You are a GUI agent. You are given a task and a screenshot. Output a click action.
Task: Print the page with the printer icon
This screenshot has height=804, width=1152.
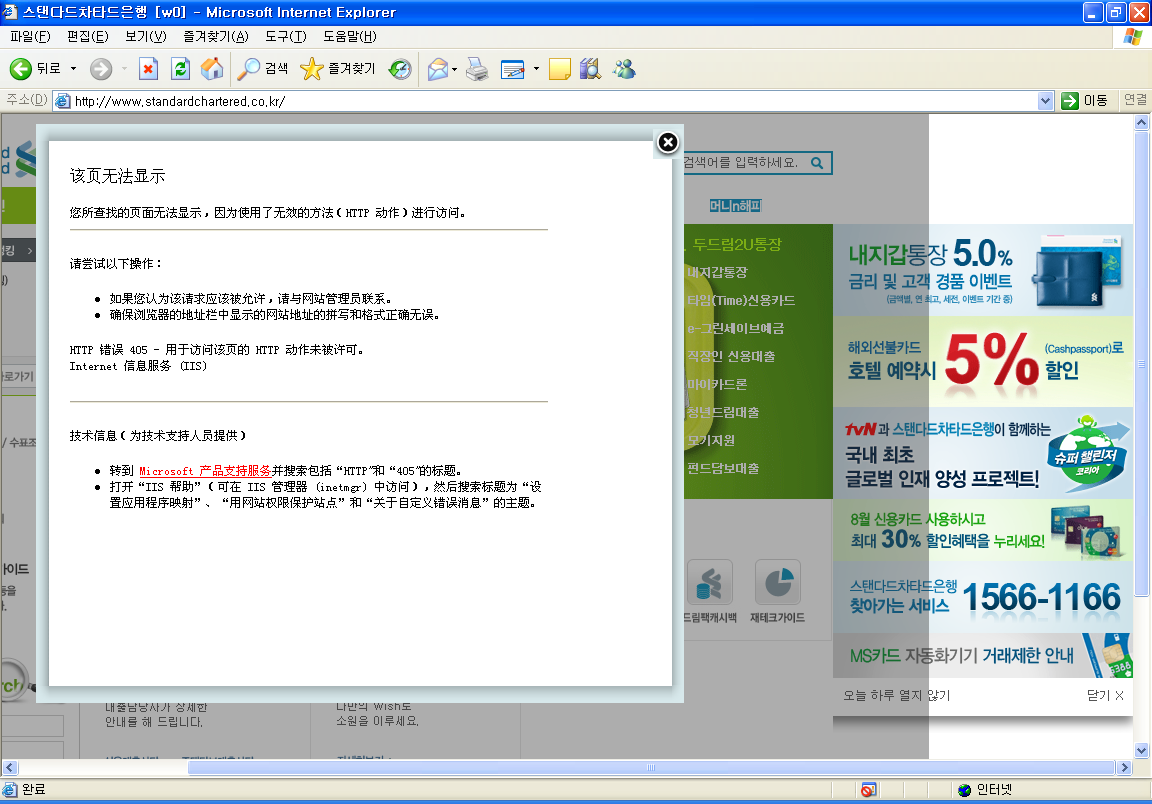(477, 69)
